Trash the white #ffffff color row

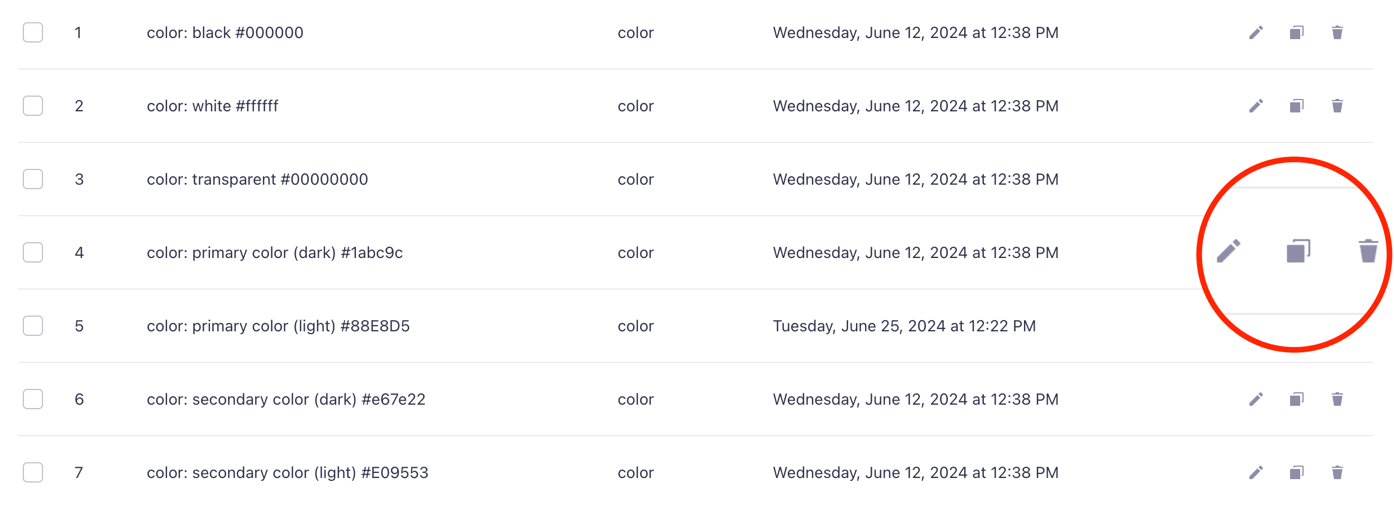(1337, 106)
